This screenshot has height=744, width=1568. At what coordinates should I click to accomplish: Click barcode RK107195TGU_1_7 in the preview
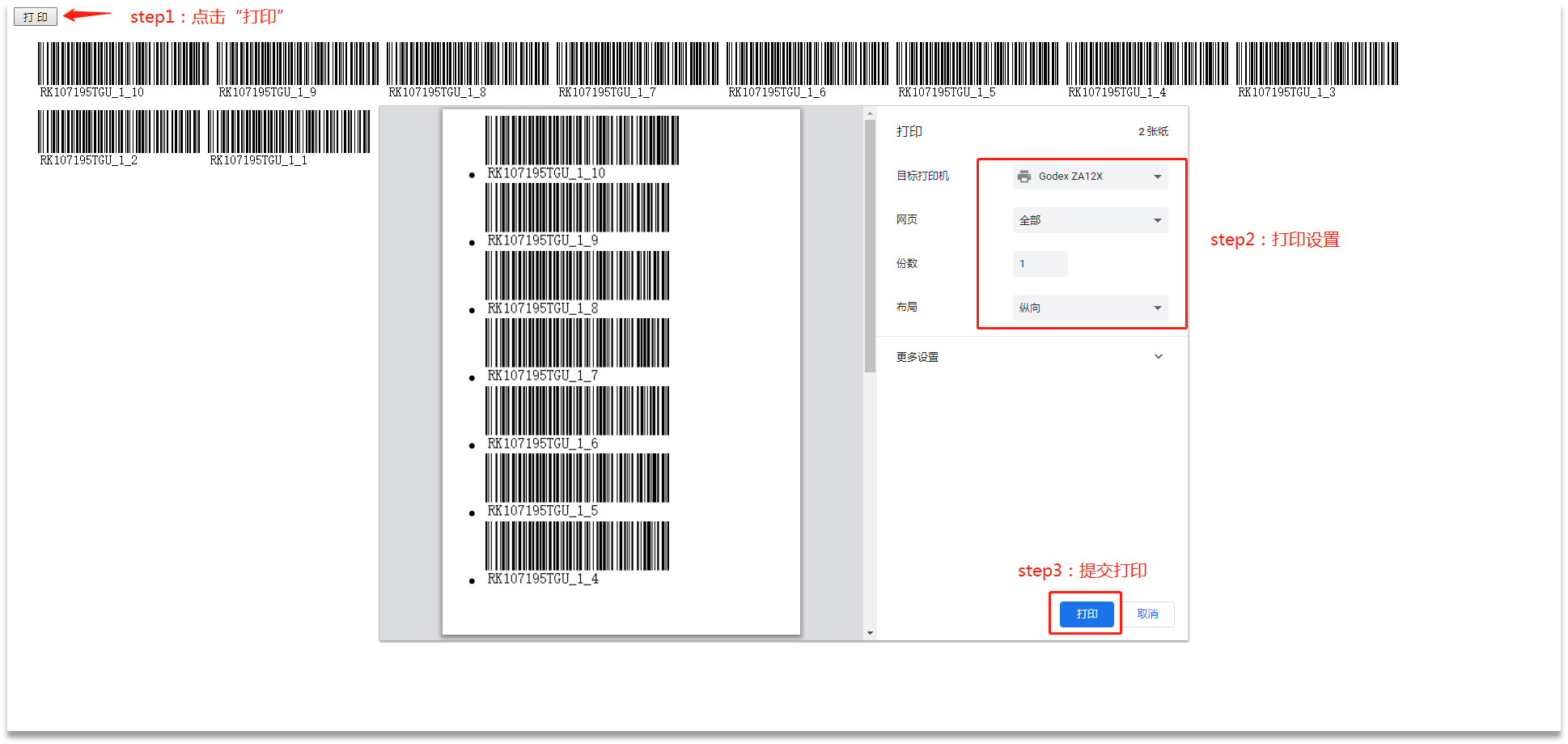pos(577,343)
